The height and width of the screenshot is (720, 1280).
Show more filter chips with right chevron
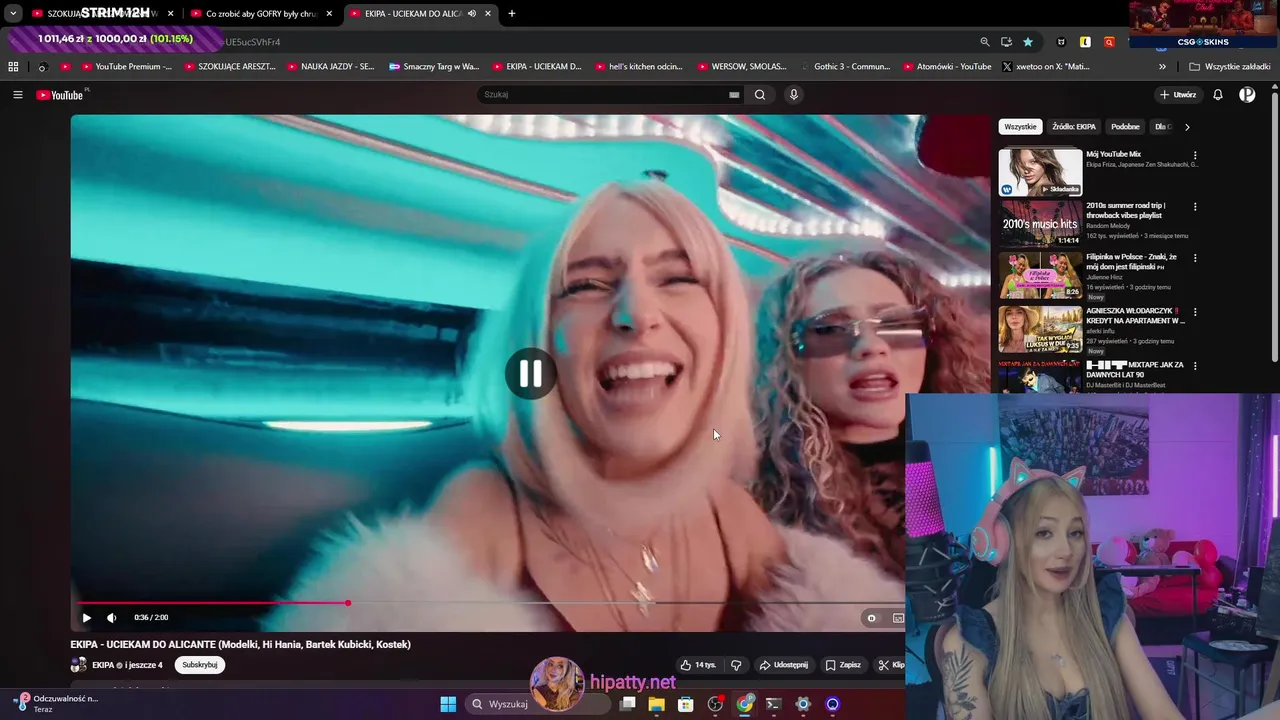tap(1187, 127)
